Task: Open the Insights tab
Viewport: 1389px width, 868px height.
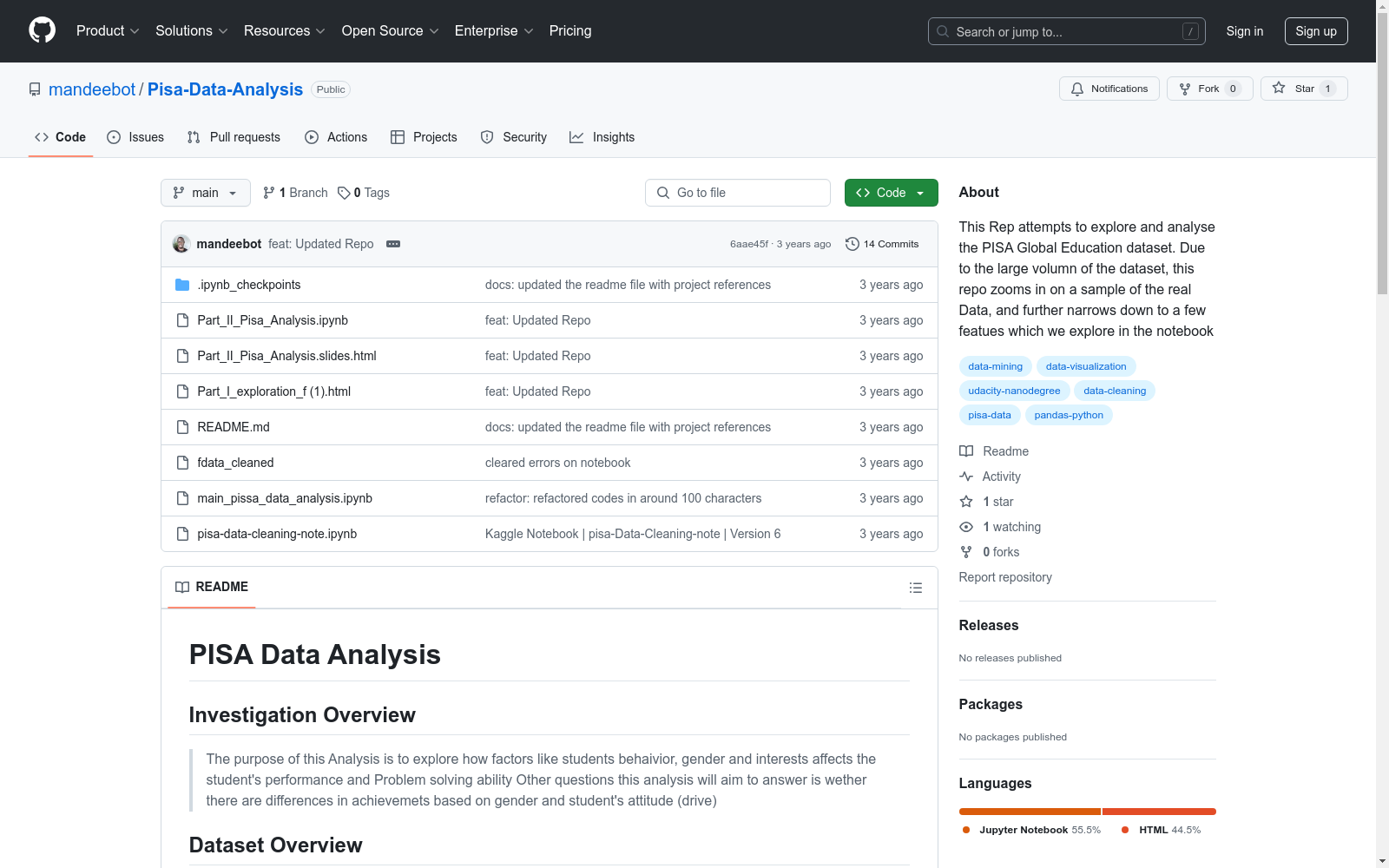Action: coord(602,137)
